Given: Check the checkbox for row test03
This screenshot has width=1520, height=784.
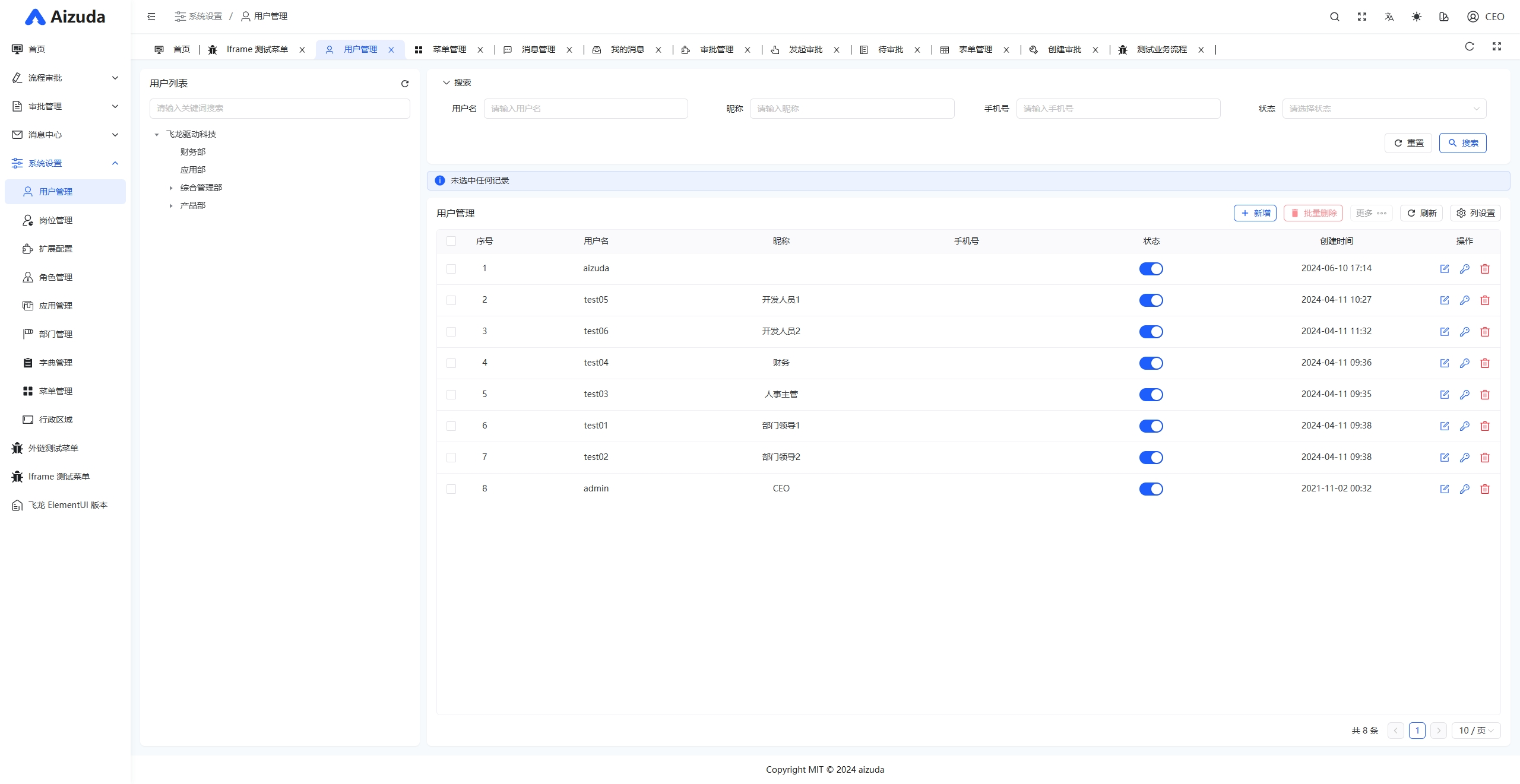Looking at the screenshot, I should coord(451,395).
